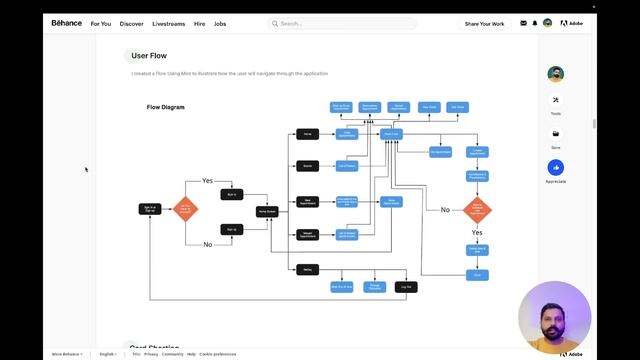Click the blue Appreciate thumbs-up button
The height and width of the screenshot is (360, 640).
[556, 167]
